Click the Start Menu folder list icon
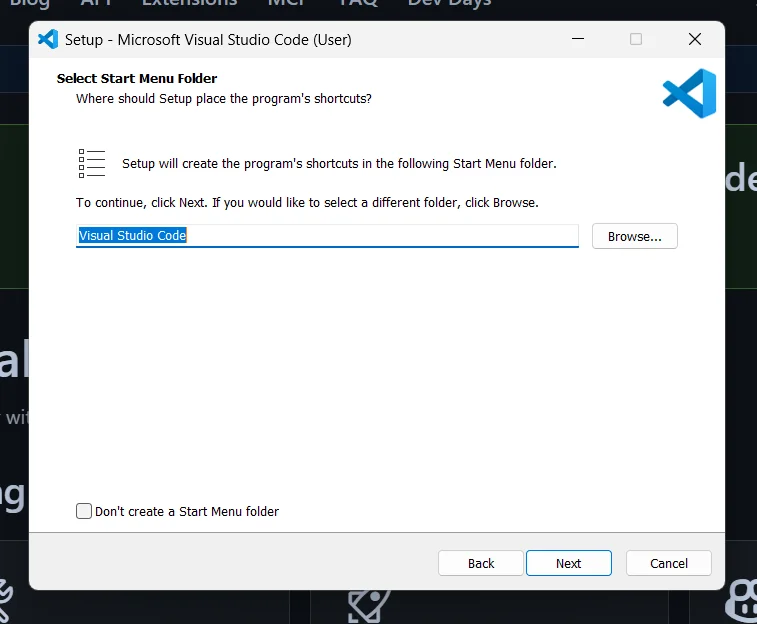 (92, 163)
